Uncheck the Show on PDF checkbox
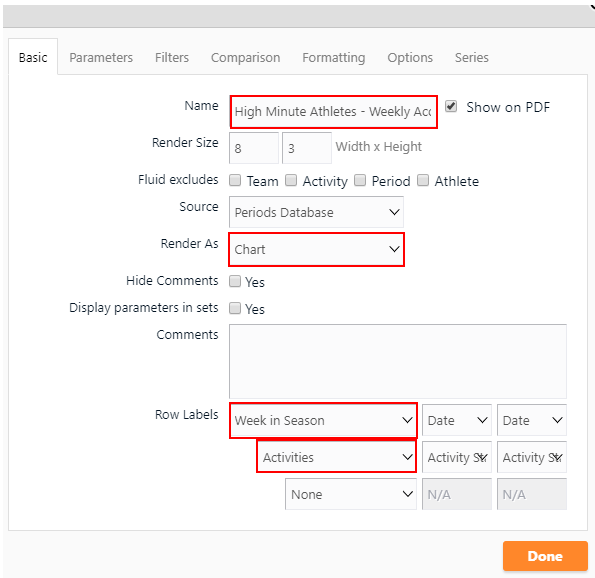 coord(451,106)
